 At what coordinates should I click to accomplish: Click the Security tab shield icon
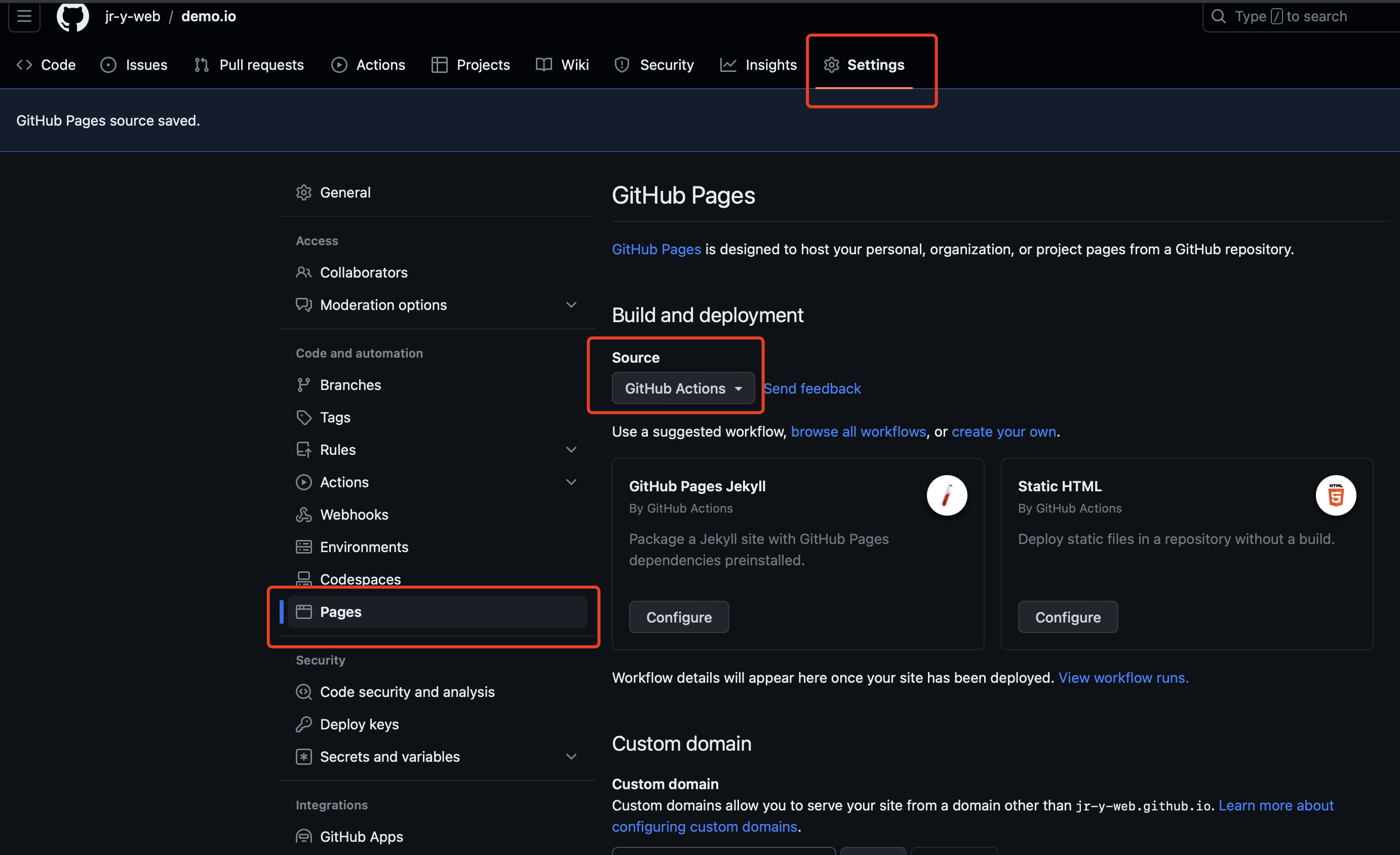[x=621, y=65]
